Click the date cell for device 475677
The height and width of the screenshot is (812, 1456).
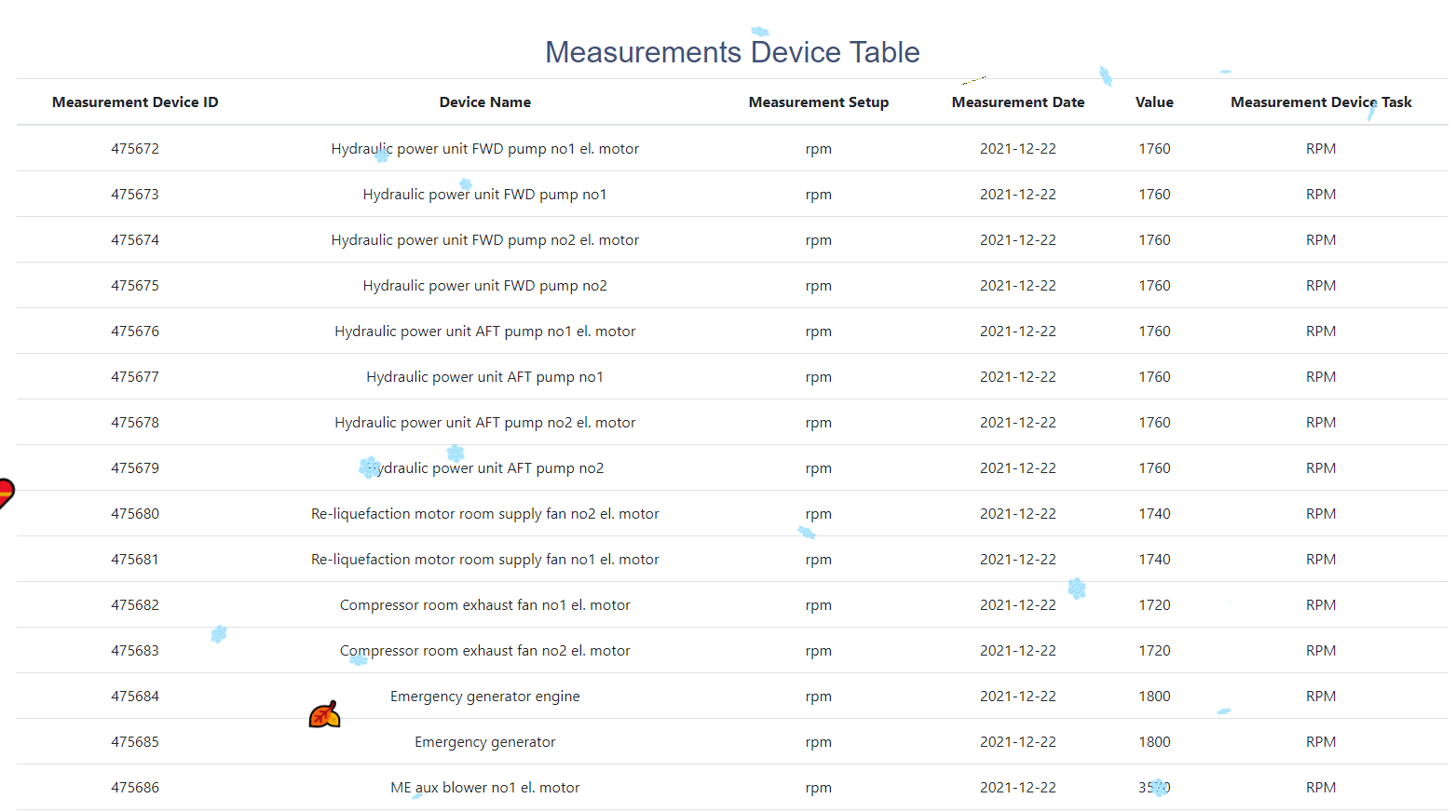point(1017,377)
